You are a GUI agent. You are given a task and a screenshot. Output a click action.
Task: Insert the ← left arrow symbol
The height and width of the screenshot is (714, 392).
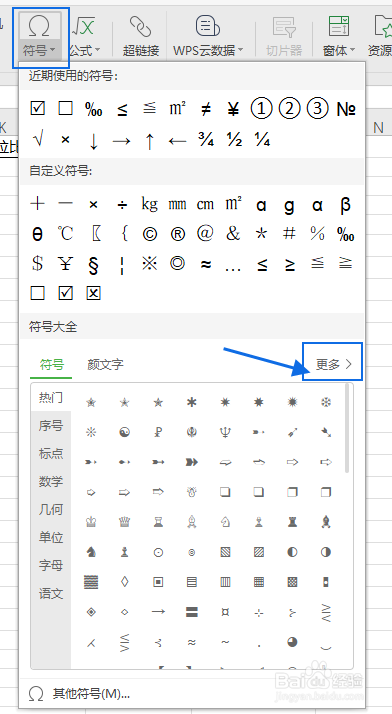tap(178, 141)
